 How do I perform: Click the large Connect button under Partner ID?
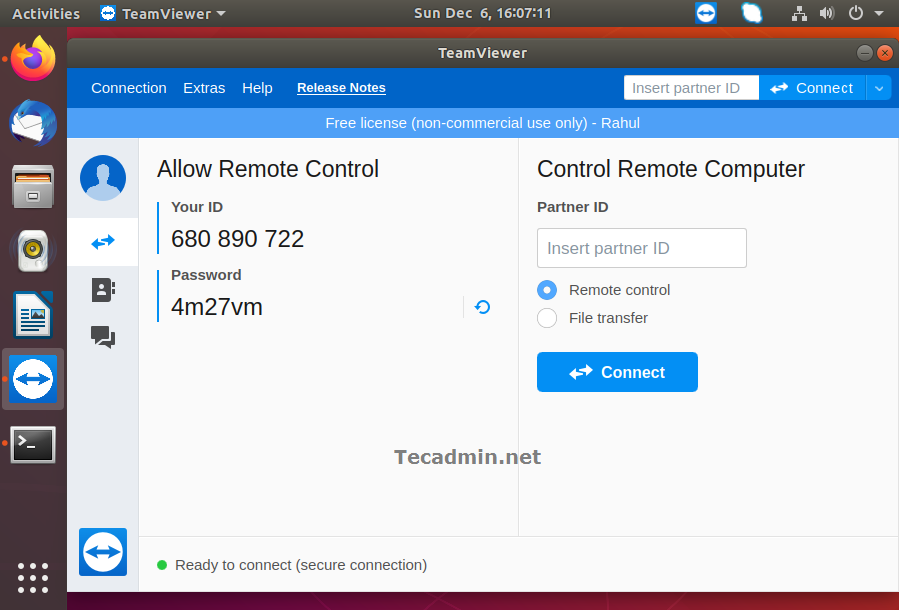(x=617, y=372)
